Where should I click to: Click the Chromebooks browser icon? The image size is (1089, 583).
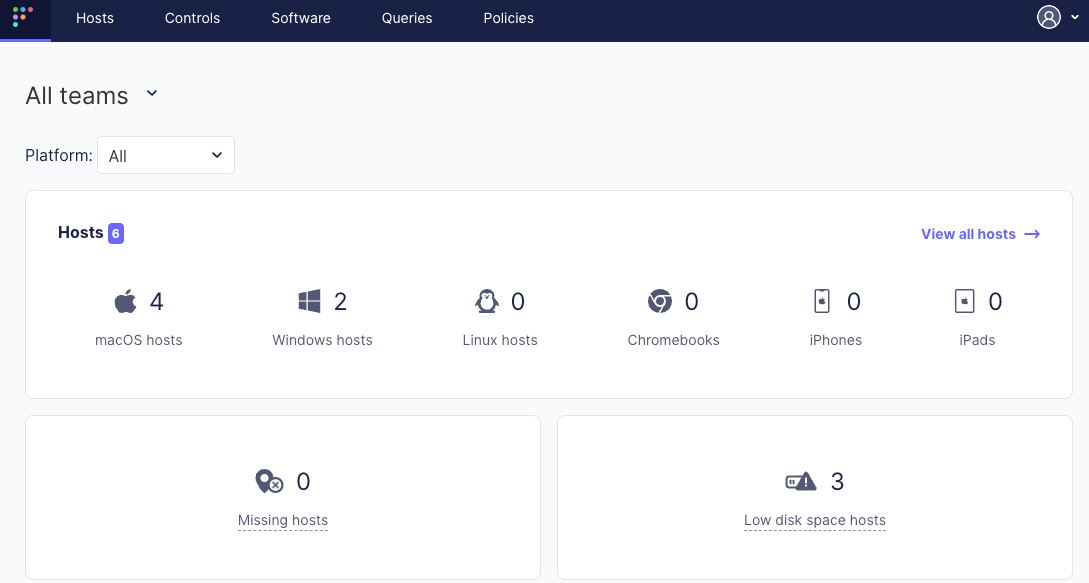(660, 300)
